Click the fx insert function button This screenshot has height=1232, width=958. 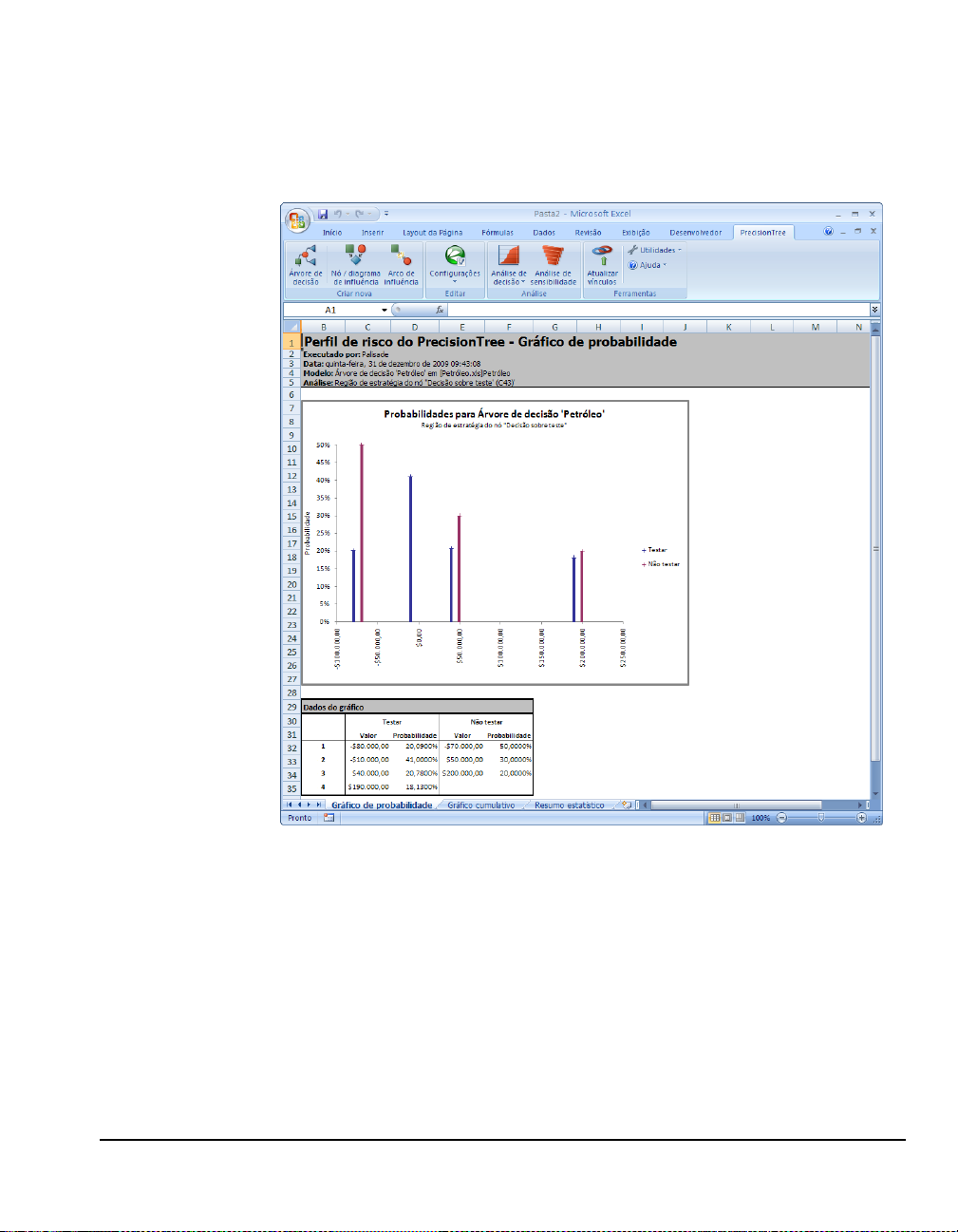(440, 310)
